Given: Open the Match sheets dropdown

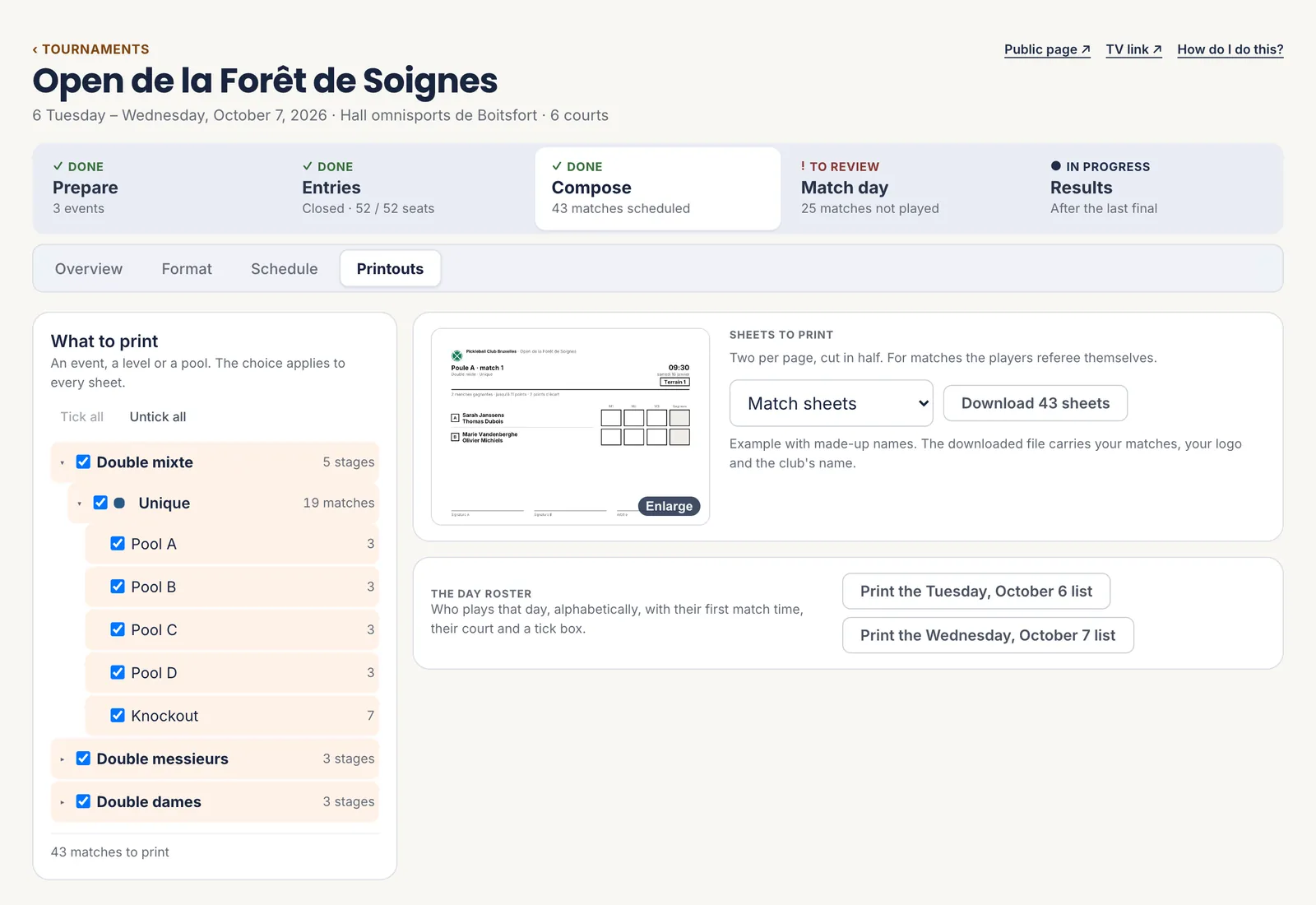Looking at the screenshot, I should coord(831,403).
